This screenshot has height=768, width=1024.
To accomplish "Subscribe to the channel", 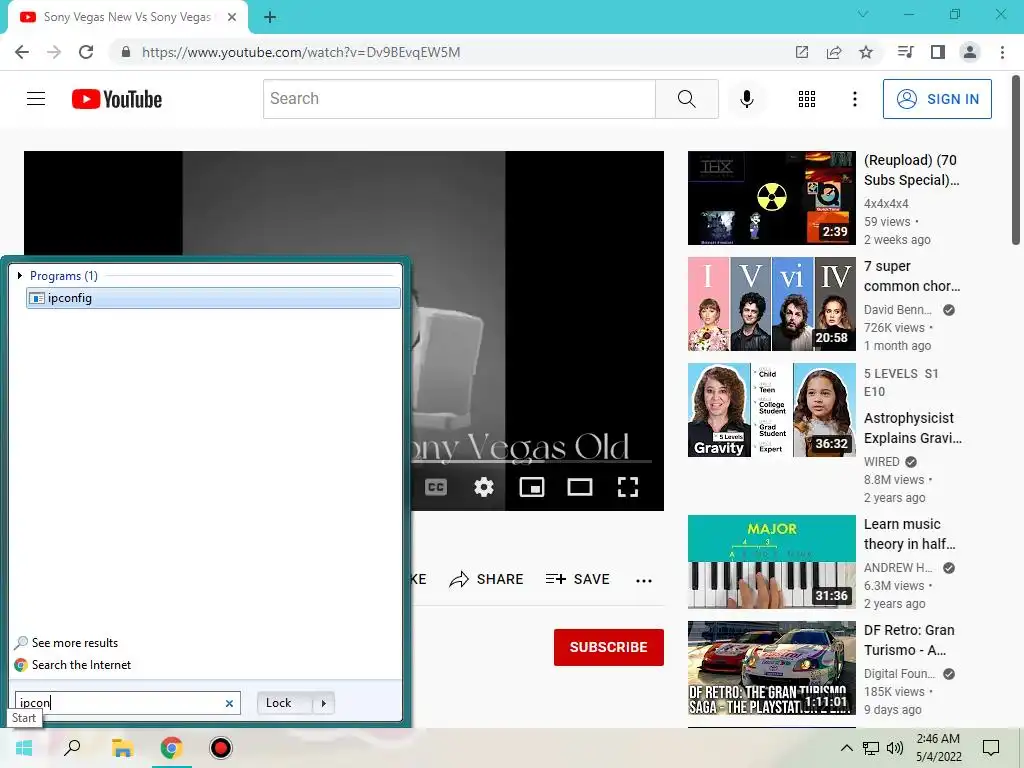I will [x=609, y=647].
